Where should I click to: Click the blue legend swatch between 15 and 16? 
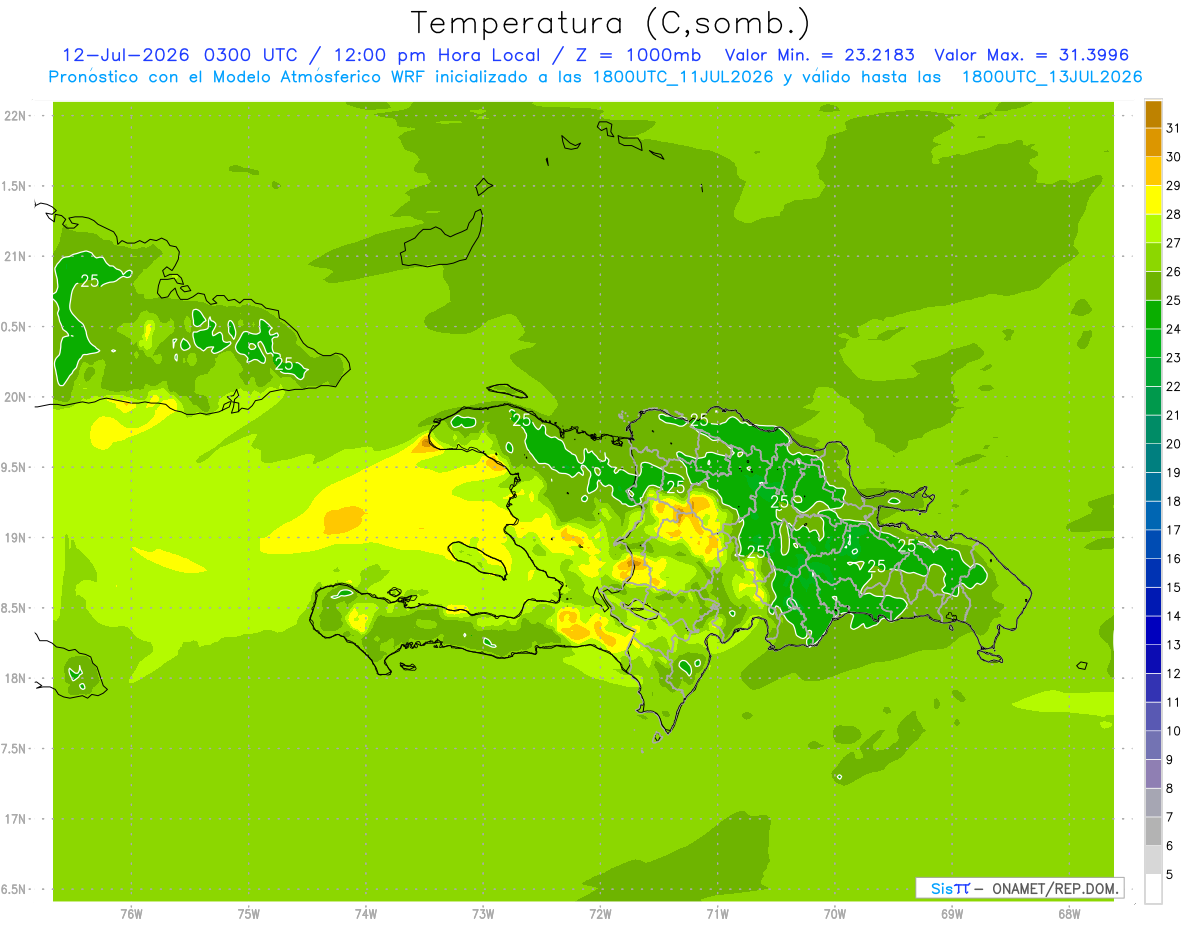click(x=1153, y=573)
